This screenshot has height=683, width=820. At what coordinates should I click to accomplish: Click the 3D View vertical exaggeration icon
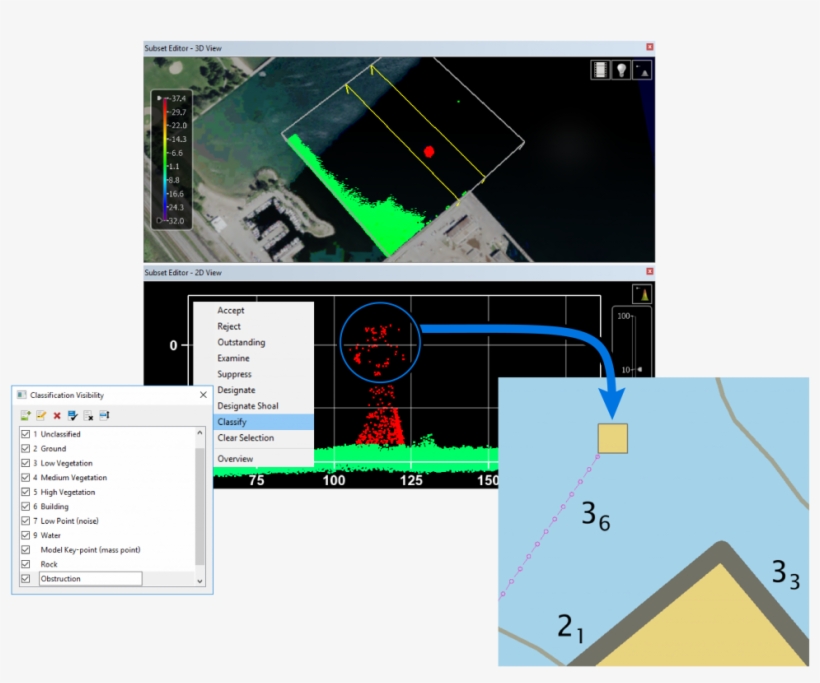(642, 70)
